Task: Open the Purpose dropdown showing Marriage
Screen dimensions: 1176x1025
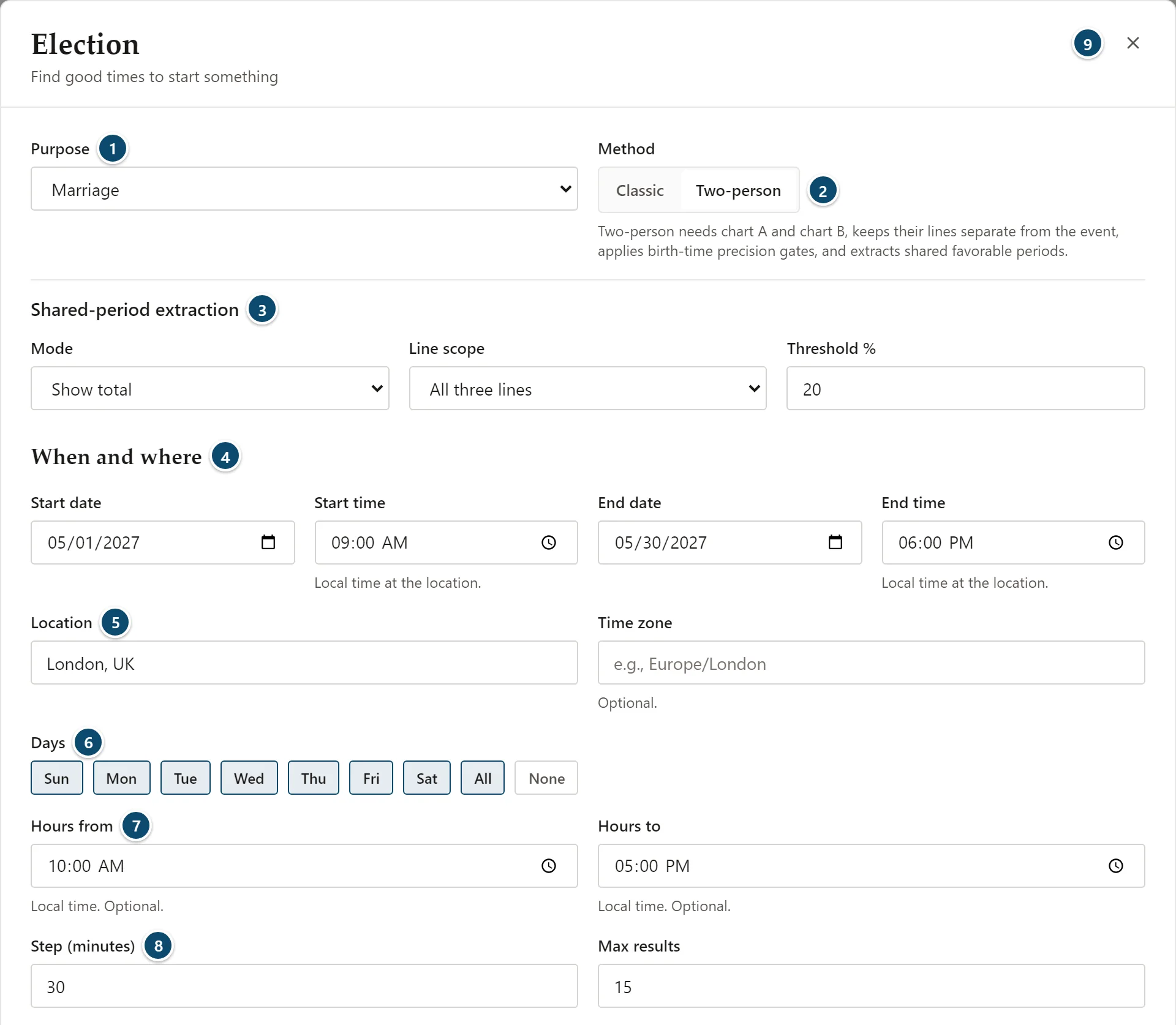Action: click(x=304, y=189)
